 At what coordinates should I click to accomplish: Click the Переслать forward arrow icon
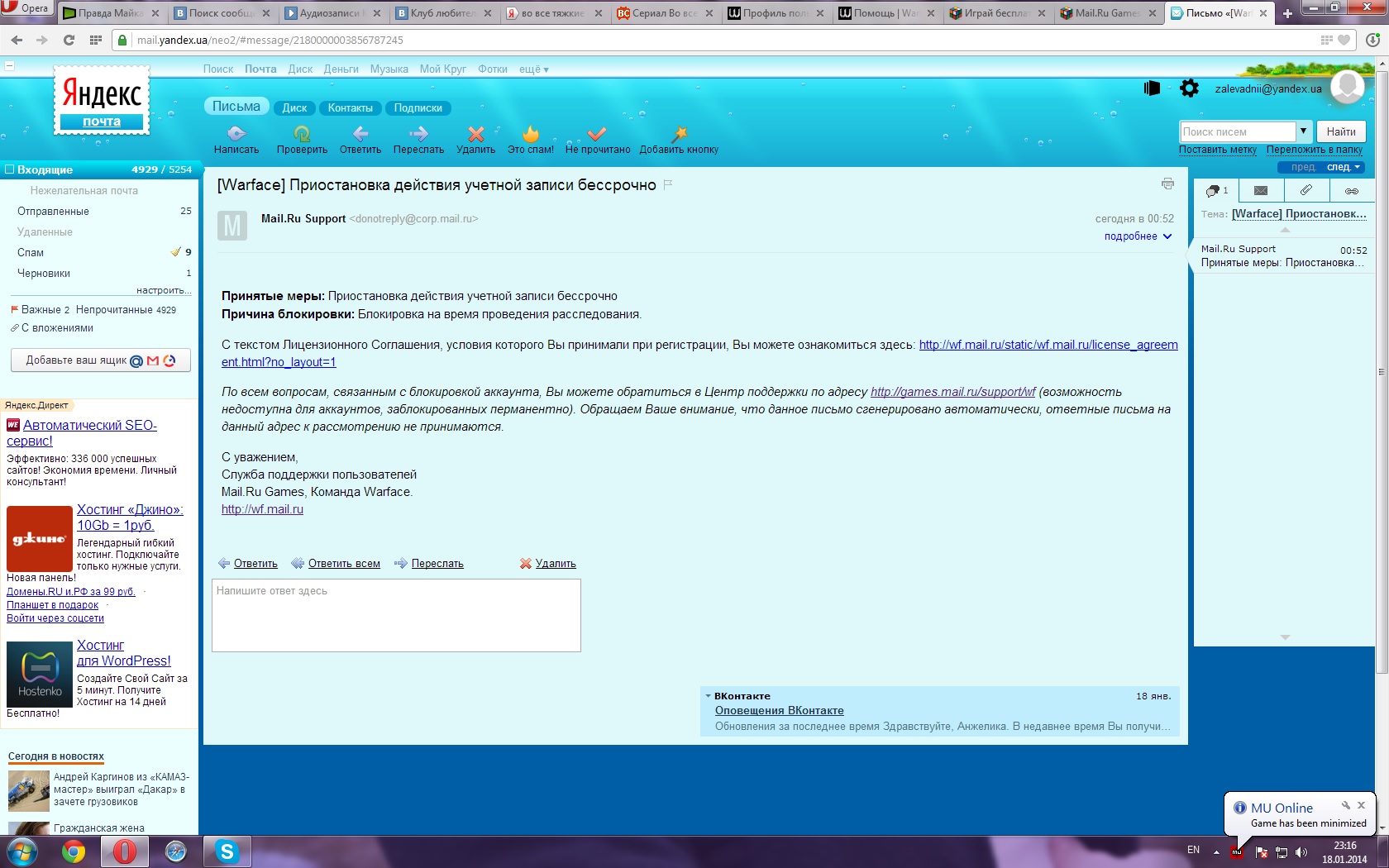418,133
